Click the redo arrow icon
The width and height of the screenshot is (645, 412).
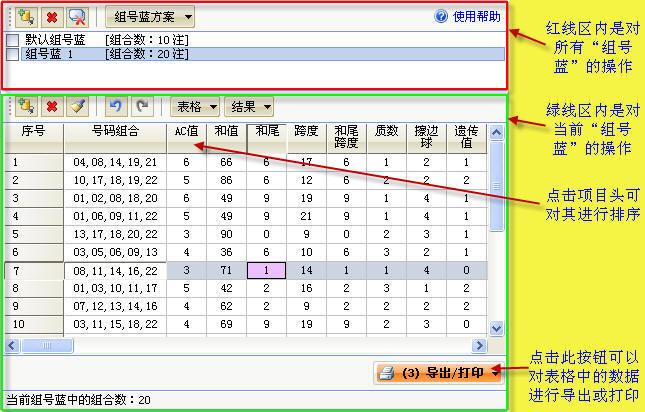coord(142,106)
